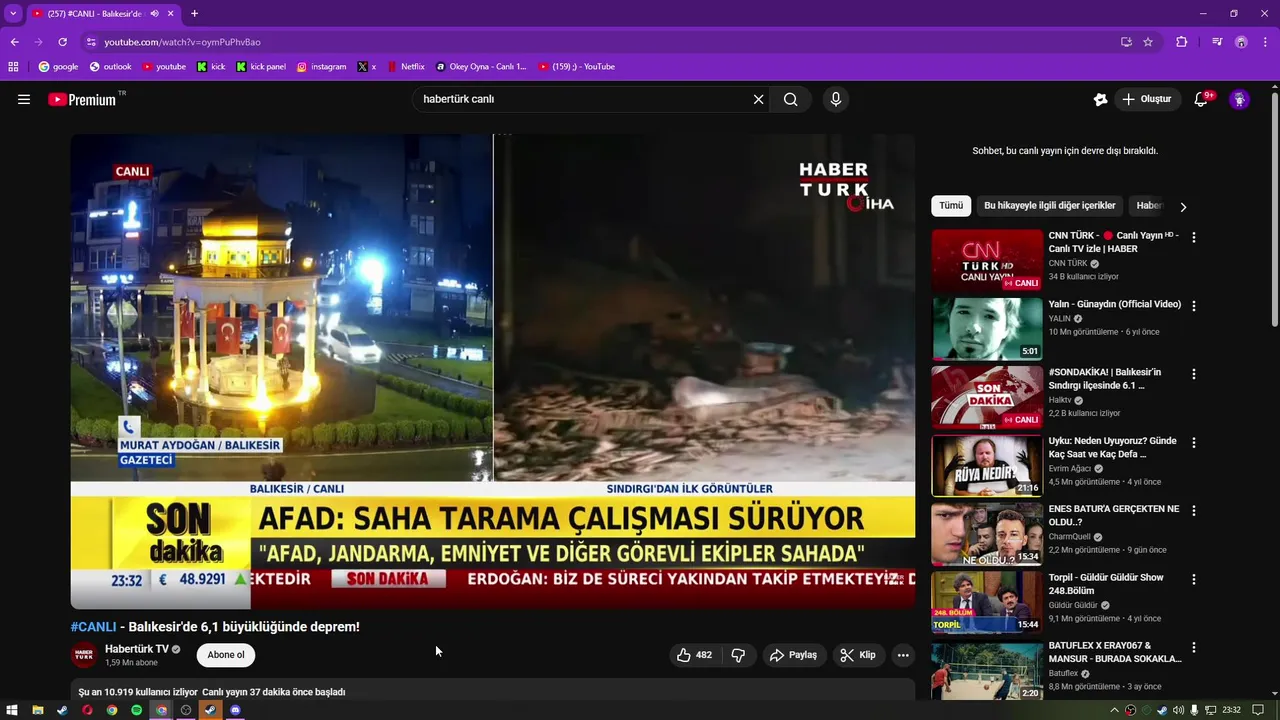Open options for CNN TÜRK video
The width and height of the screenshot is (1280, 720).
pyautogui.click(x=1193, y=238)
